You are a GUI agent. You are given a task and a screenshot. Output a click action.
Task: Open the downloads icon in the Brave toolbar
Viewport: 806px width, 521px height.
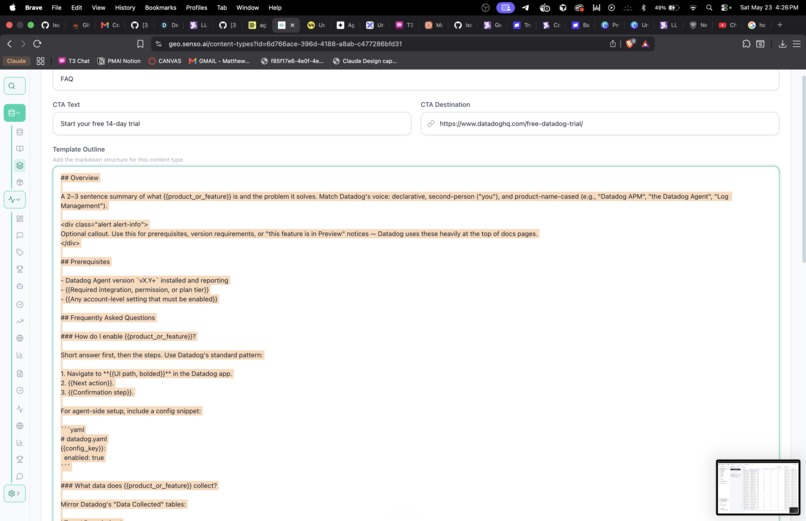(x=782, y=44)
